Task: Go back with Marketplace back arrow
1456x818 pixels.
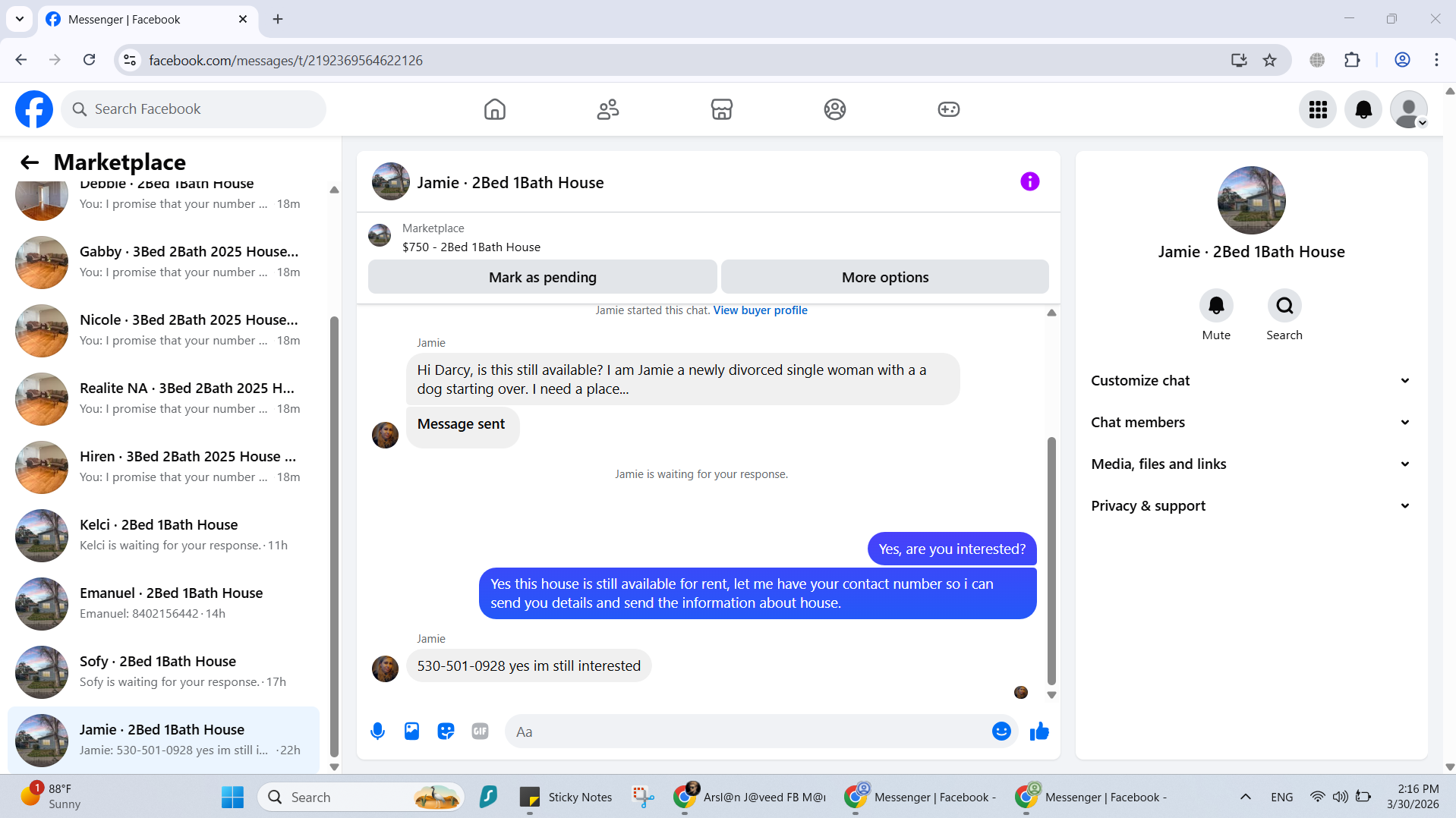Action: click(30, 162)
